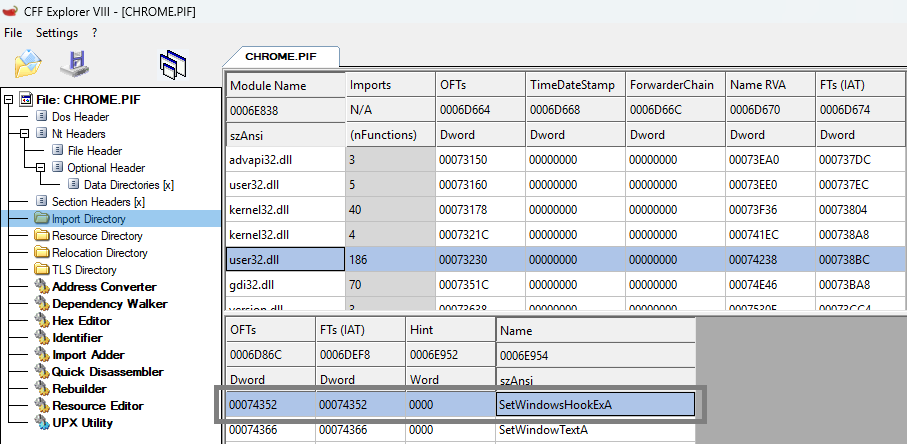Click the Dependency Walker tool icon

(x=42, y=303)
